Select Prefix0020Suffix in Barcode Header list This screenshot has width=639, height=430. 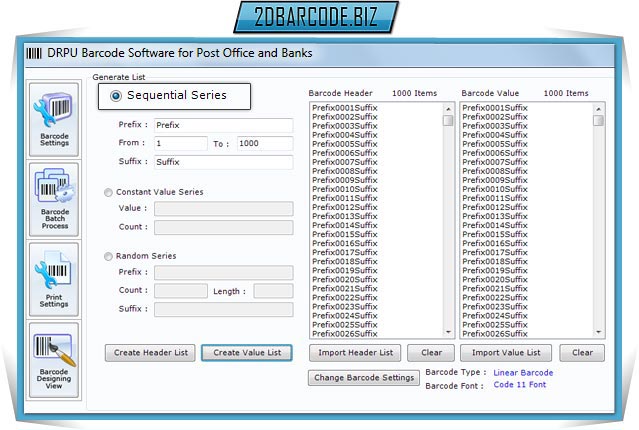pyautogui.click(x=345, y=280)
